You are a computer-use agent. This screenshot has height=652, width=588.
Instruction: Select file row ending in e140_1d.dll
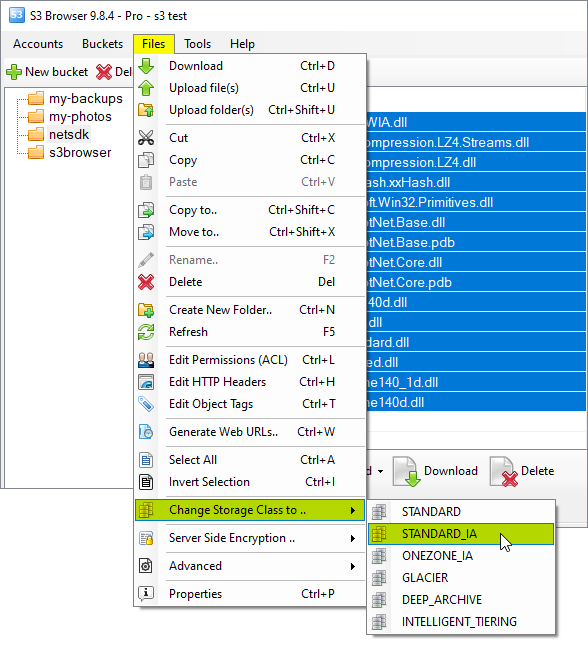pyautogui.click(x=476, y=383)
